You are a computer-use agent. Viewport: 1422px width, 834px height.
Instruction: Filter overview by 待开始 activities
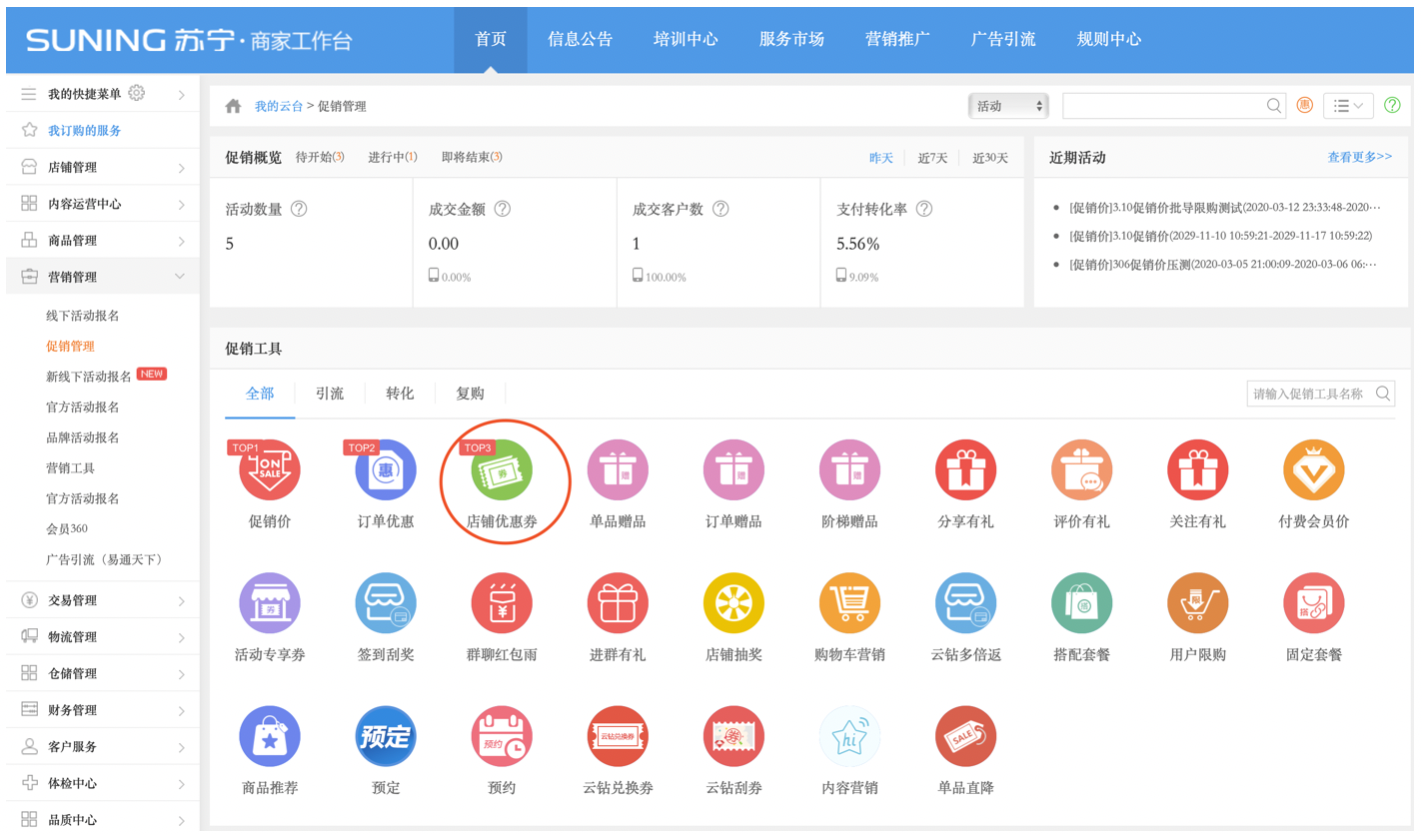[x=320, y=157]
